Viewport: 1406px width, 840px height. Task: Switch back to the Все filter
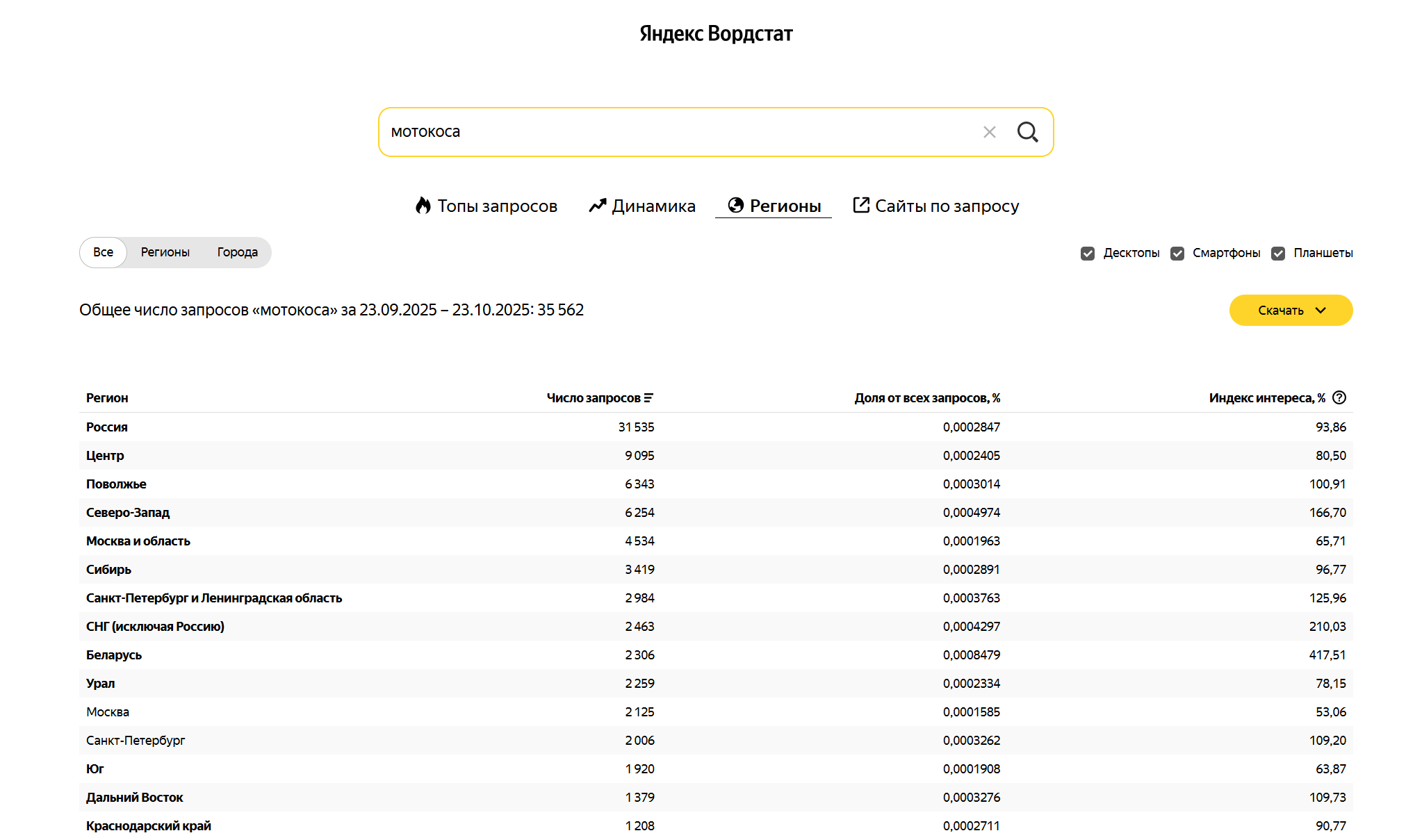tap(102, 252)
